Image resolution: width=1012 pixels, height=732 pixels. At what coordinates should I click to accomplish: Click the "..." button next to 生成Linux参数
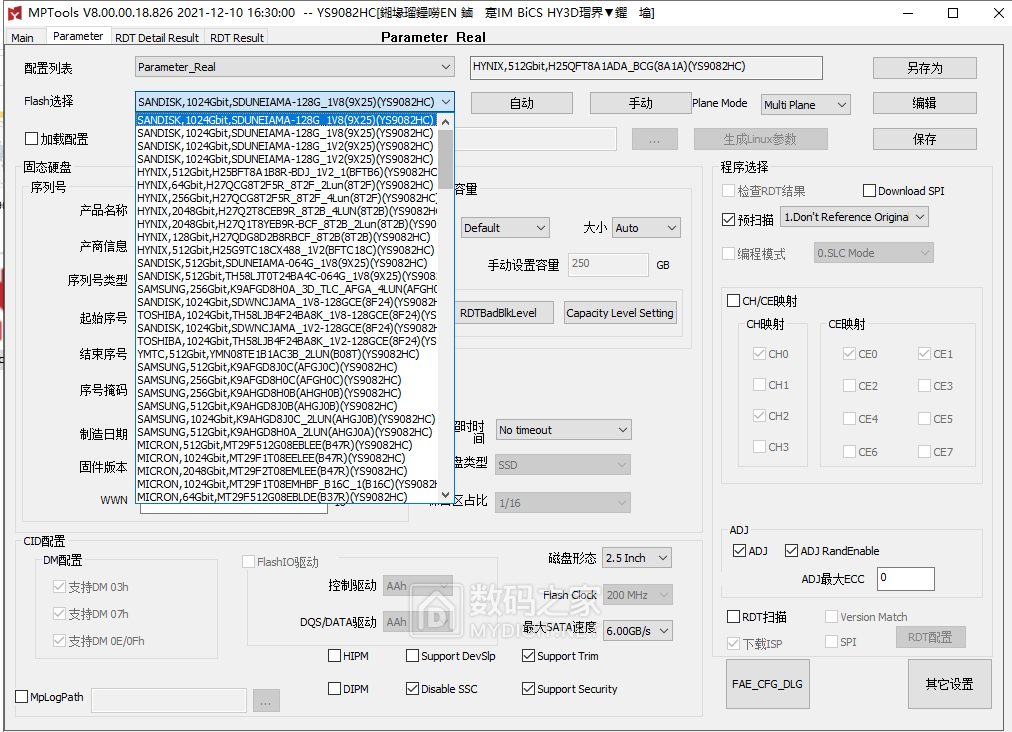tap(655, 139)
